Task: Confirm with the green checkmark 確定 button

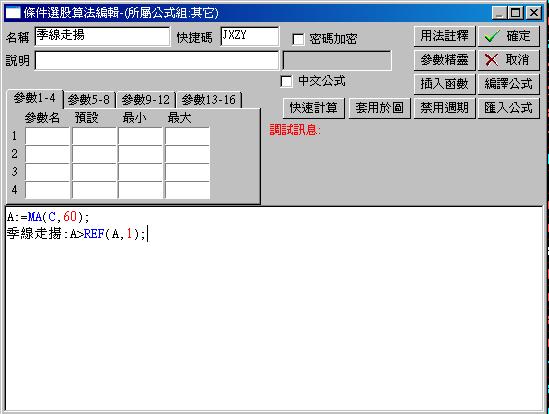Action: [x=508, y=36]
